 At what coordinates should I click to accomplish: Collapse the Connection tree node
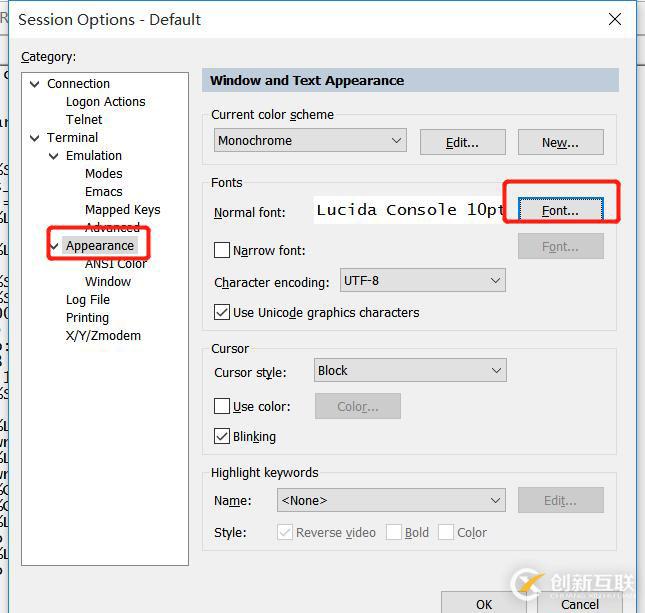tap(35, 84)
